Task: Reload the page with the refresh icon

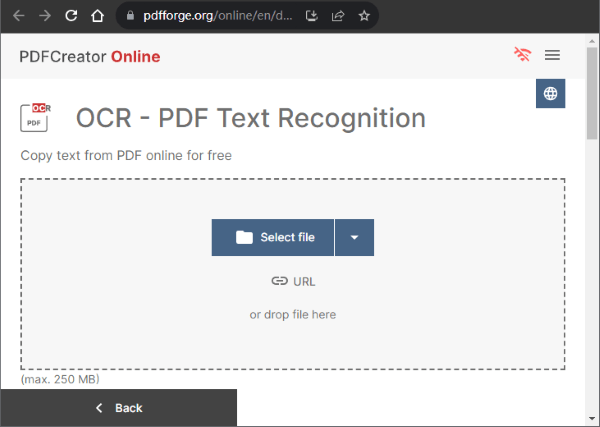Action: point(71,16)
